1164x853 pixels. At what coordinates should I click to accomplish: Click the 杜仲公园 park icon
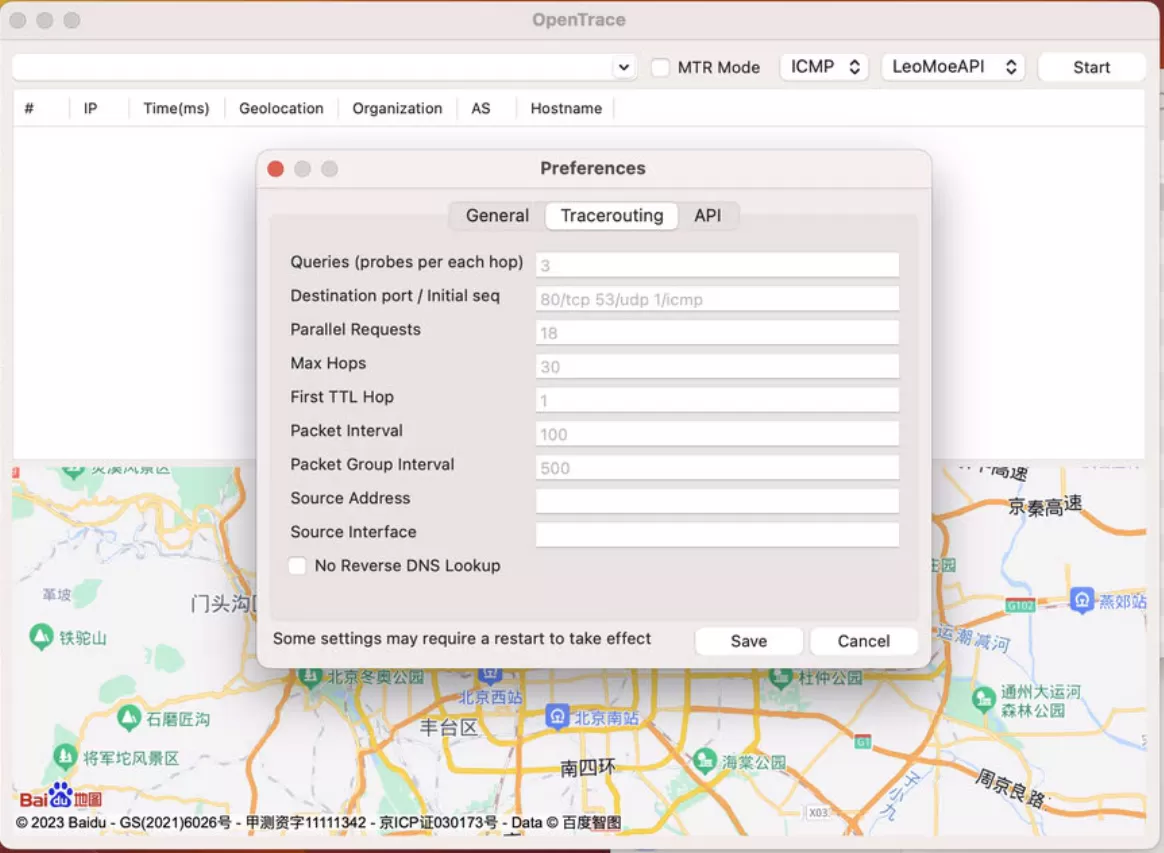click(781, 677)
